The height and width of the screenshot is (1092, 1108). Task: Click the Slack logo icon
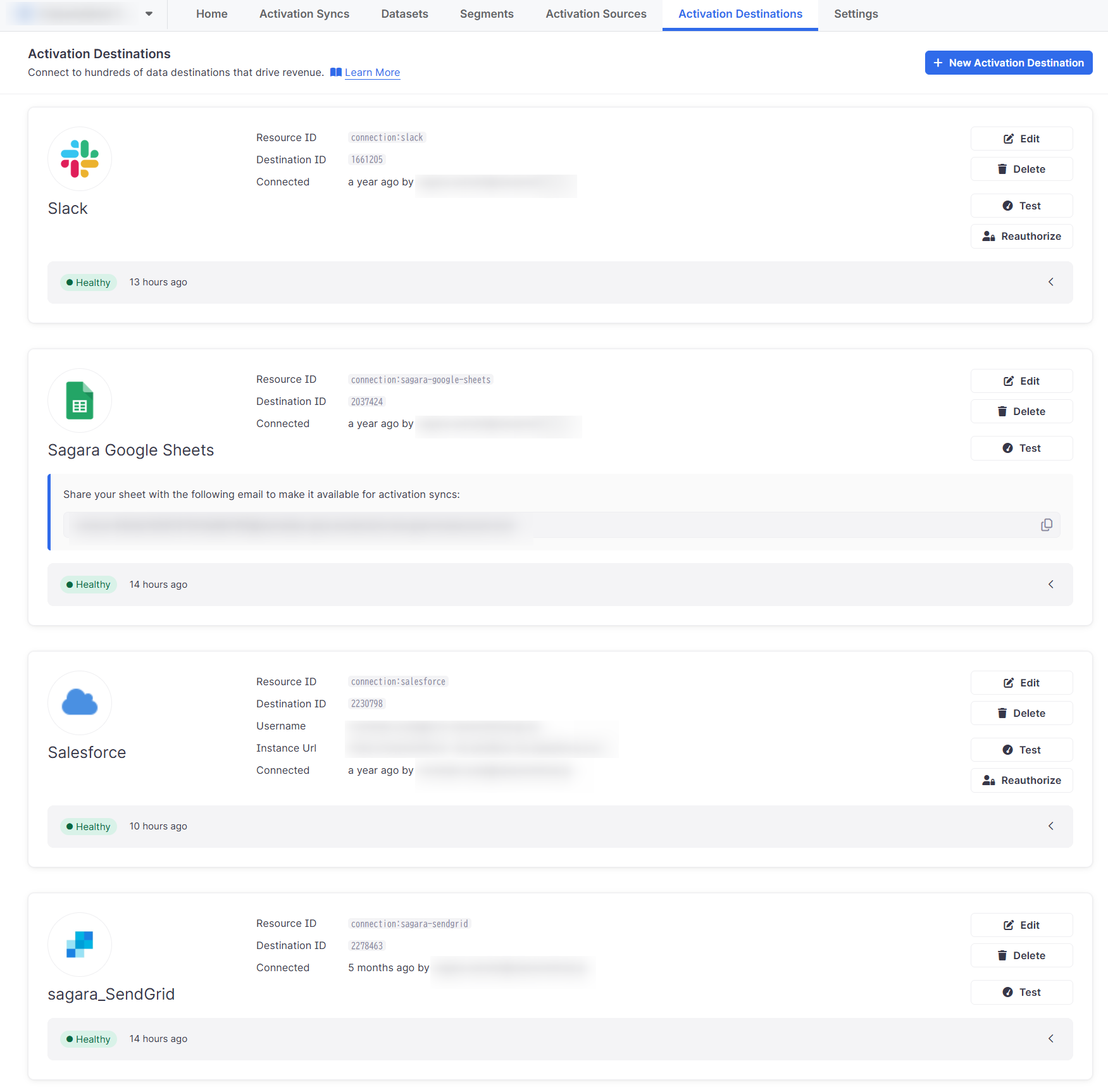[80, 159]
